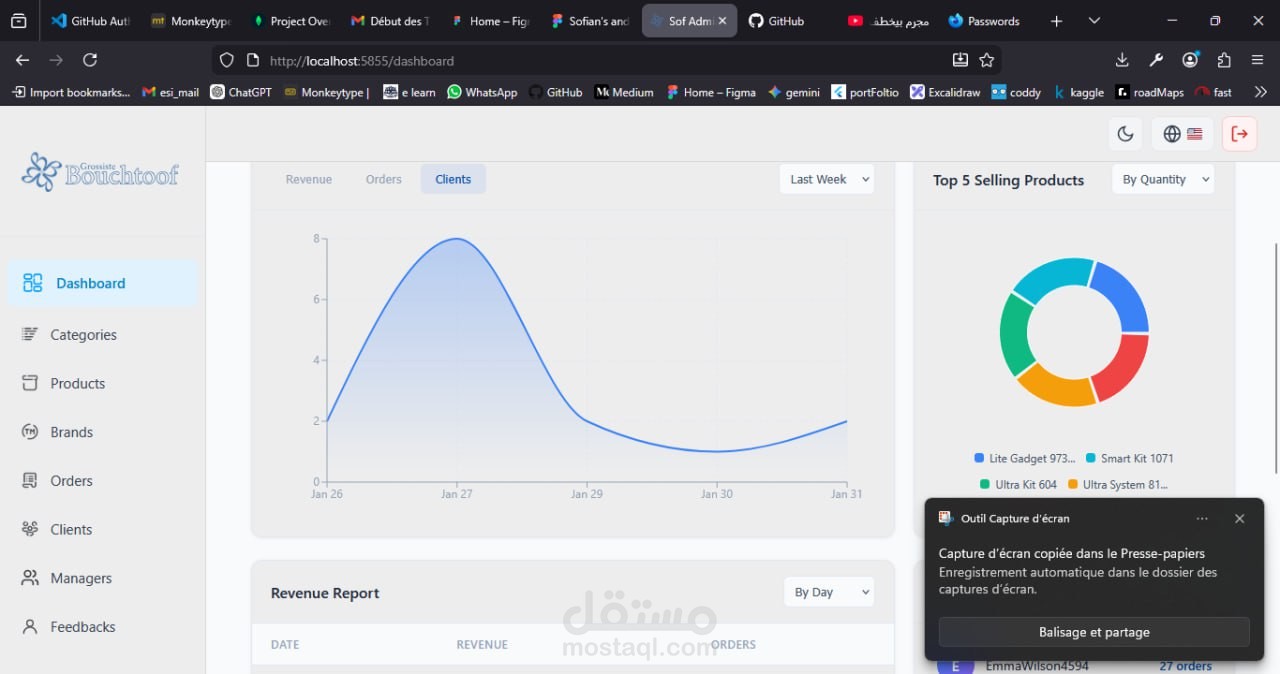This screenshot has height=674, width=1280.
Task: Switch to the GitHub browser tab
Action: click(787, 20)
